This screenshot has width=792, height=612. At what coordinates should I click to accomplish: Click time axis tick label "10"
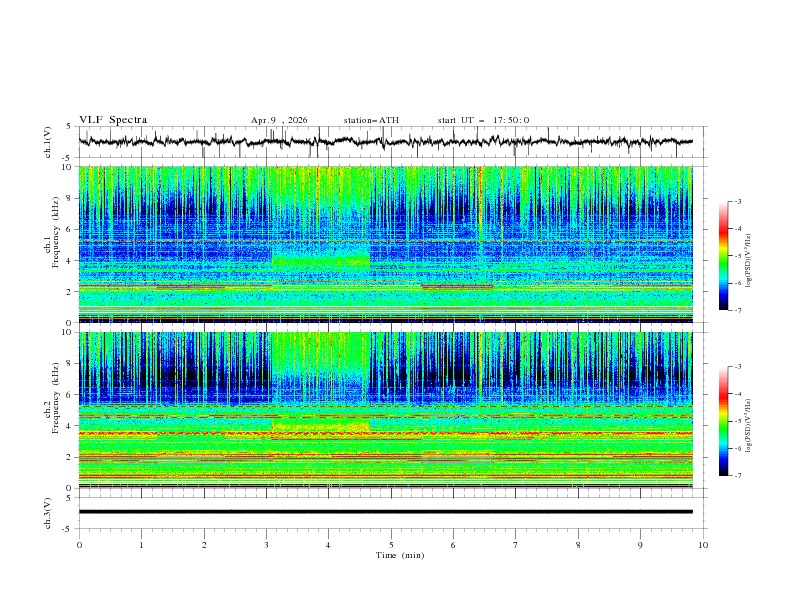[x=703, y=545]
